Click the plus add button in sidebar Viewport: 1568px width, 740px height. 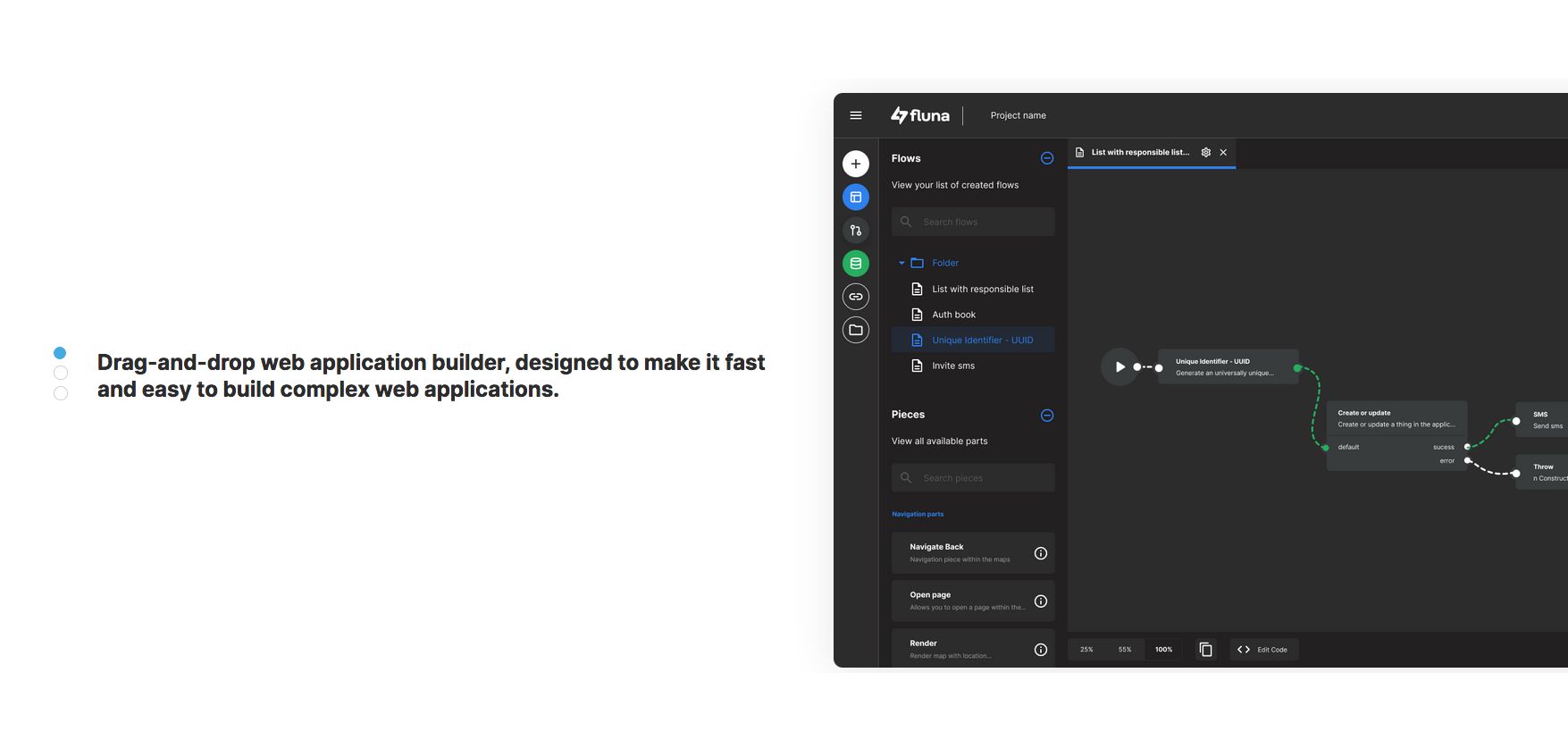[855, 164]
